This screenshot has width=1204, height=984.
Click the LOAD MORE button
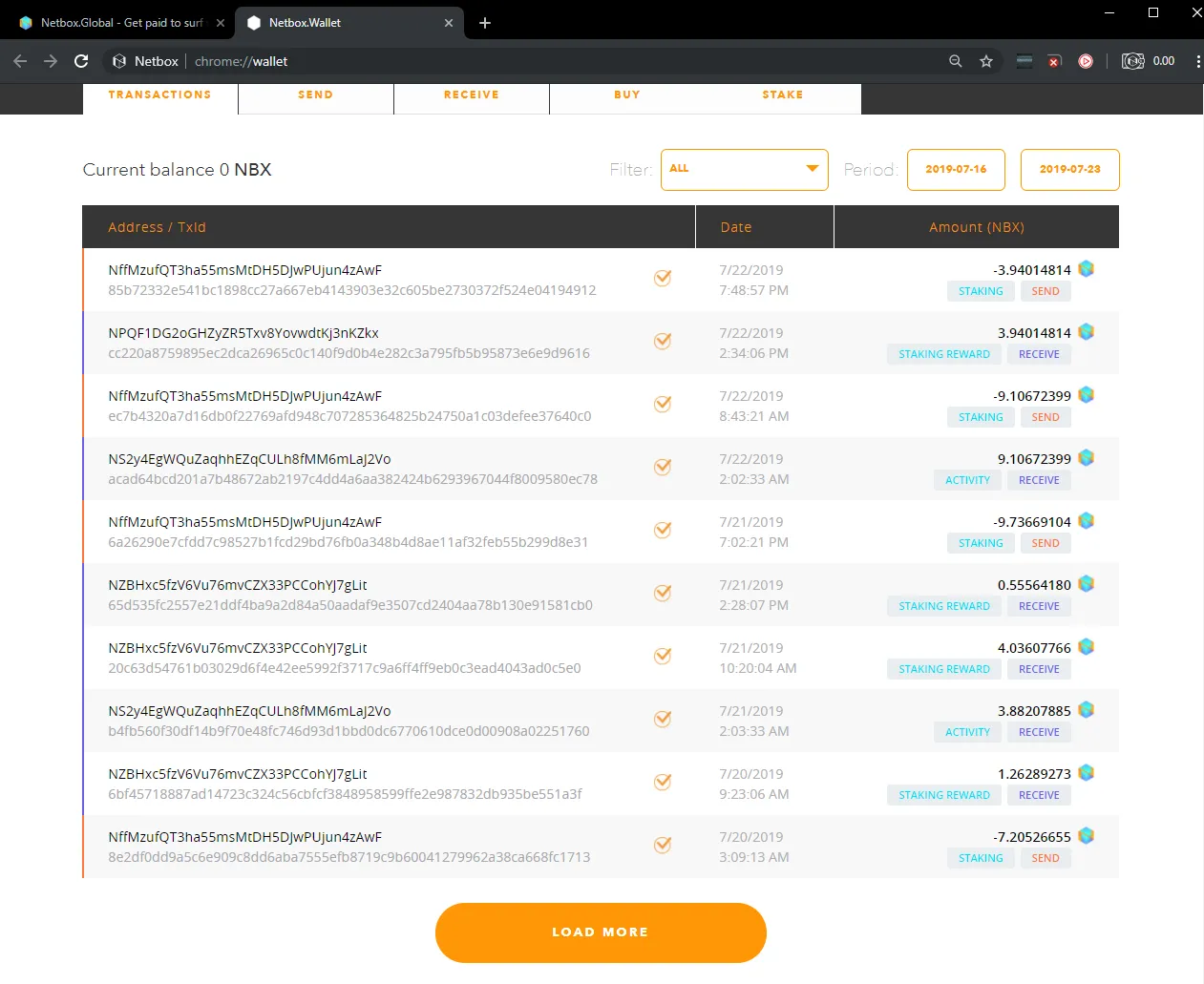(601, 932)
